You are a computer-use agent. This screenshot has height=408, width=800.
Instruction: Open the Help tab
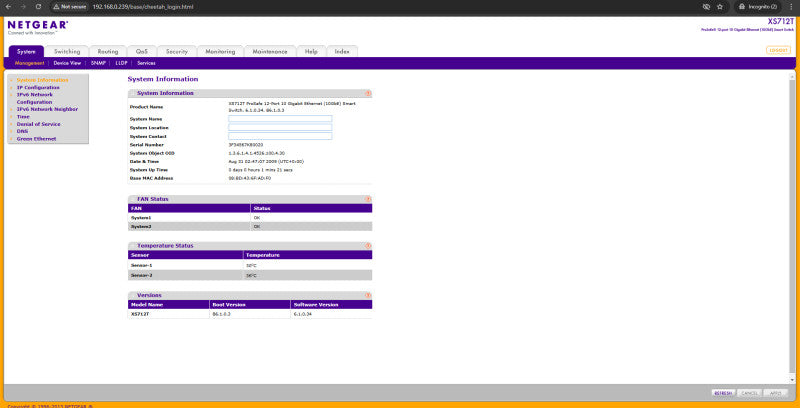[311, 52]
